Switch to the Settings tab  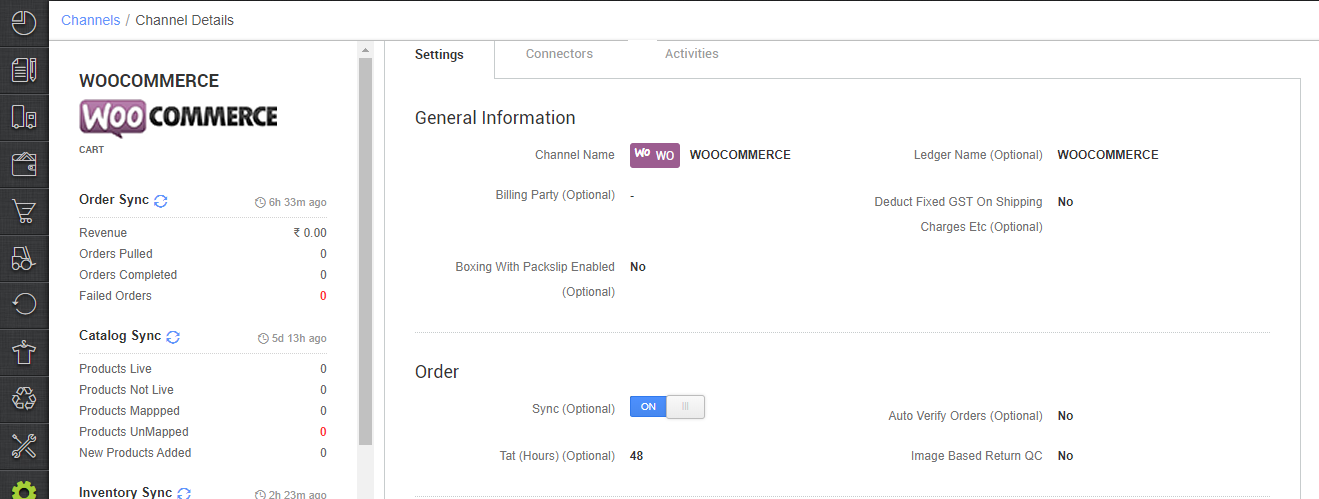point(439,54)
